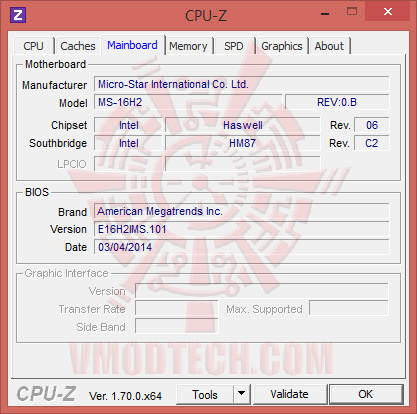Select the Chipset Intel vendor field
The height and width of the screenshot is (414, 417).
(x=128, y=125)
